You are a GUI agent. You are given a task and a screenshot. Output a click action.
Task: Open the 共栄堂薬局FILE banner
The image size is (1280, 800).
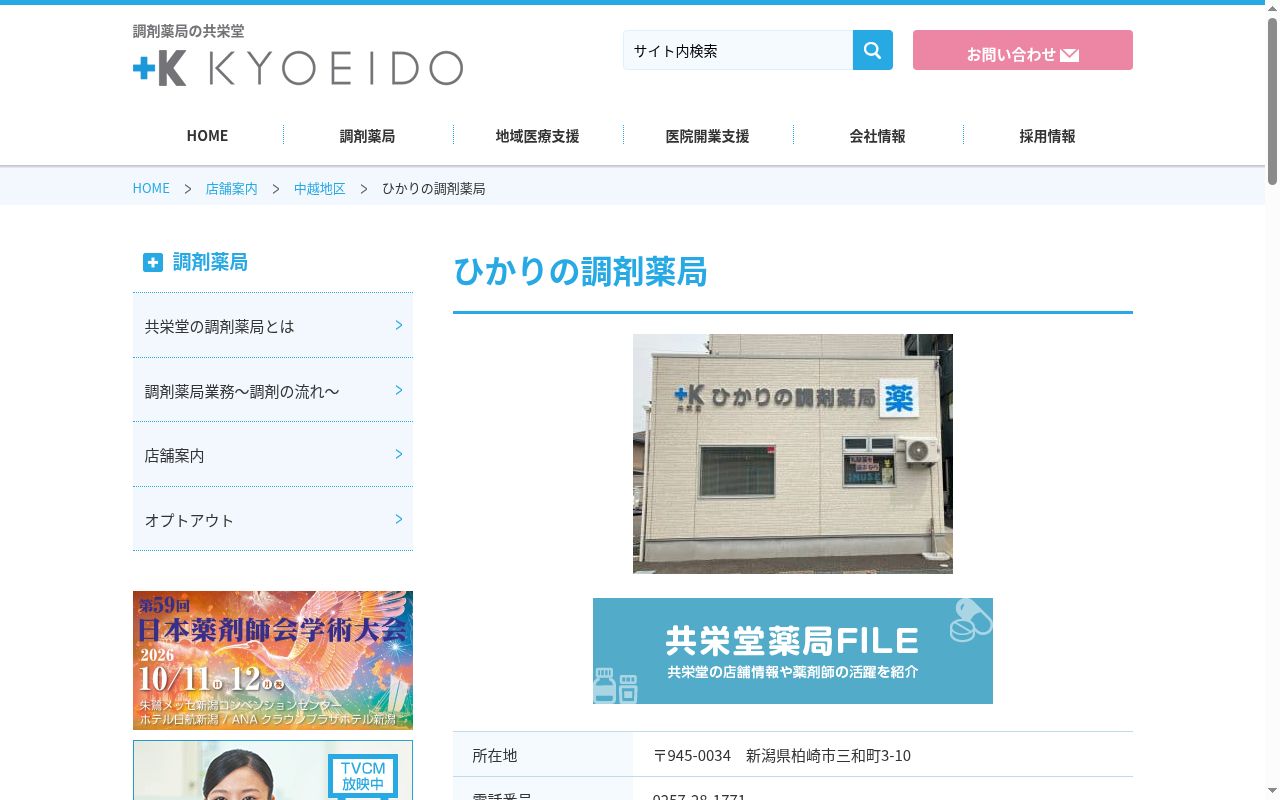click(x=793, y=651)
